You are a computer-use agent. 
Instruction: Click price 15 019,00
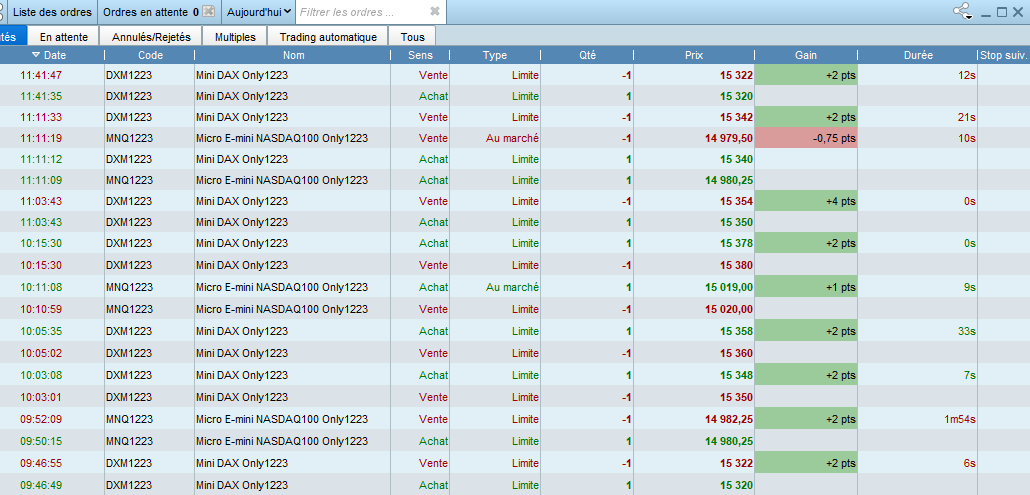click(729, 287)
